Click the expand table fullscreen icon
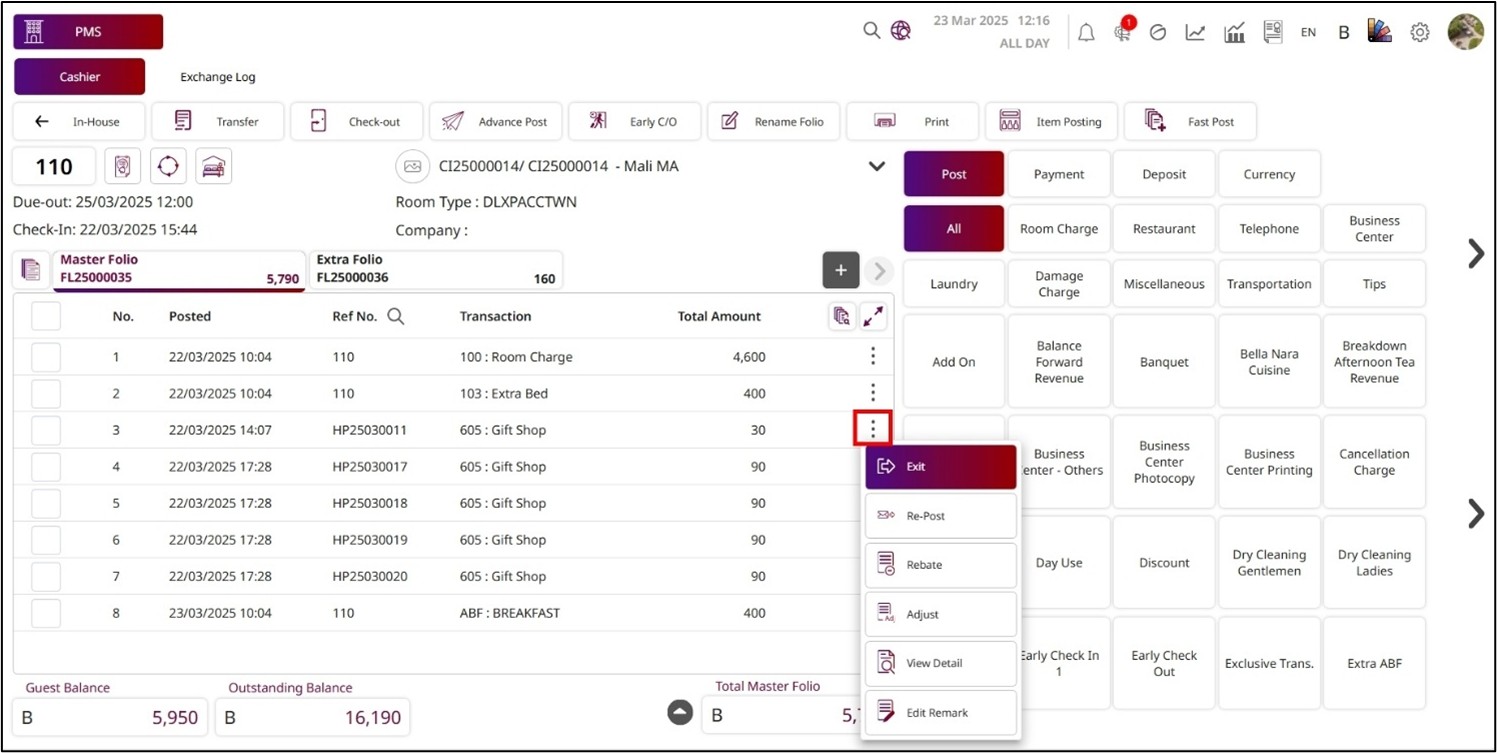The width and height of the screenshot is (1497, 753). pyautogui.click(x=873, y=317)
